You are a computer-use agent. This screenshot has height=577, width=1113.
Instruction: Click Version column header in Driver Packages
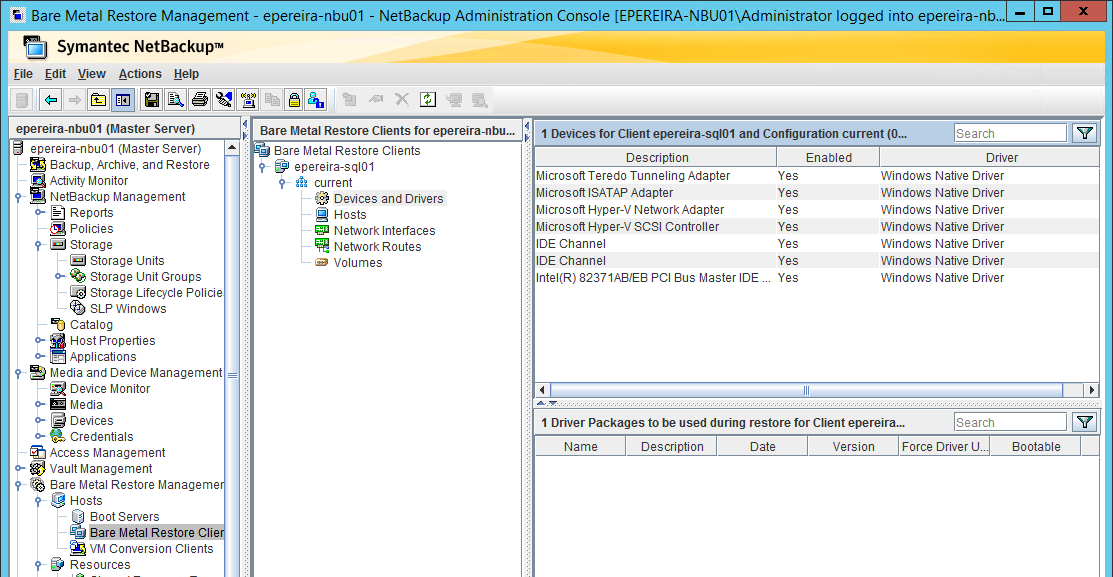coord(853,446)
